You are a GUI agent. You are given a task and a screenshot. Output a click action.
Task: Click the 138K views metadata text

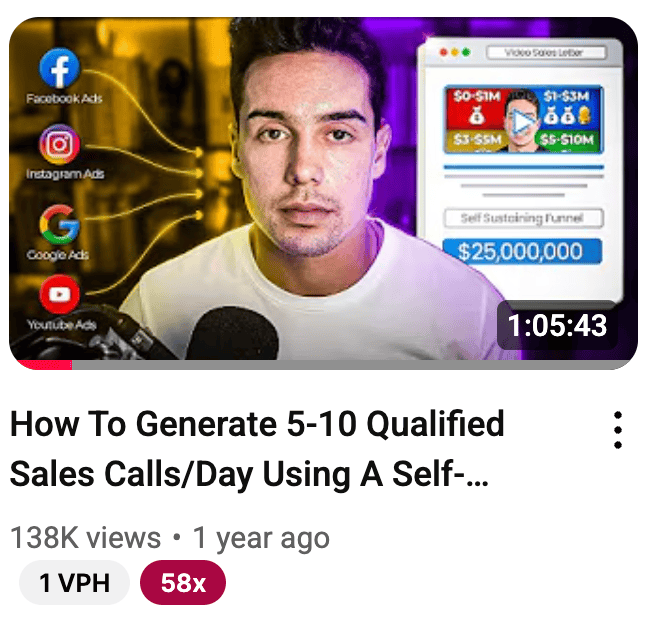click(85, 538)
